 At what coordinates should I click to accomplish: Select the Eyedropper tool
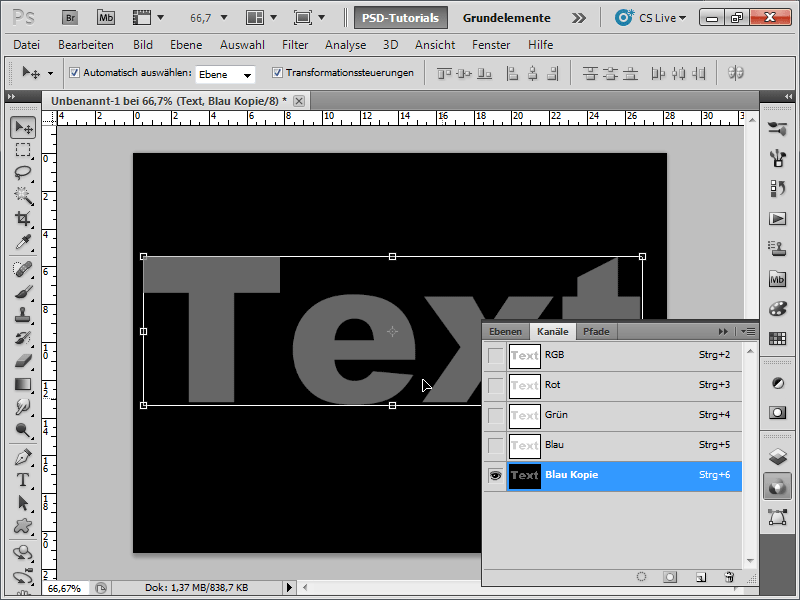coord(23,241)
